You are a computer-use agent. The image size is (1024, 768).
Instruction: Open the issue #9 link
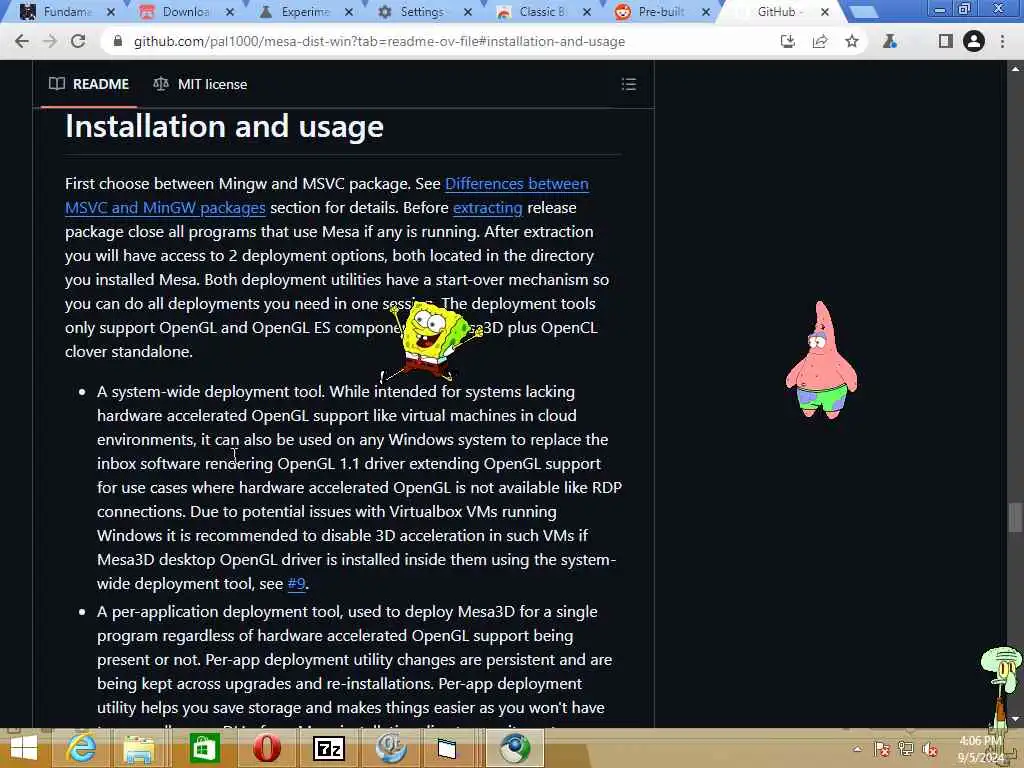296,584
